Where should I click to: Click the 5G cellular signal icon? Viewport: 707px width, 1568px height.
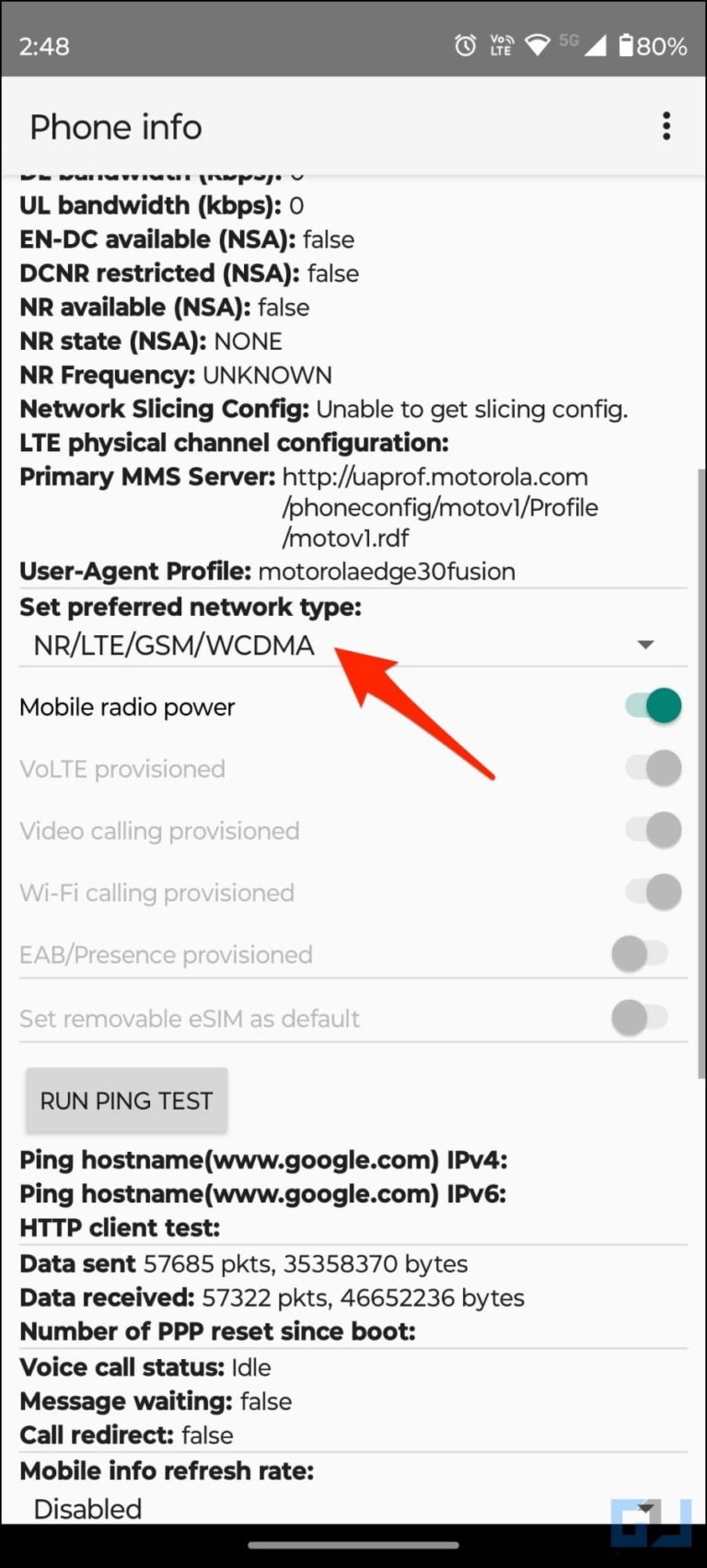(x=585, y=44)
